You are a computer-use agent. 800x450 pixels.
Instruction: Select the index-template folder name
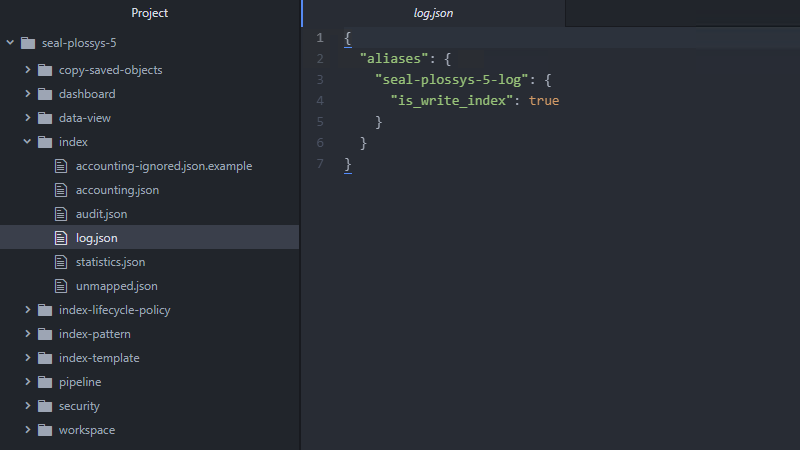point(99,358)
